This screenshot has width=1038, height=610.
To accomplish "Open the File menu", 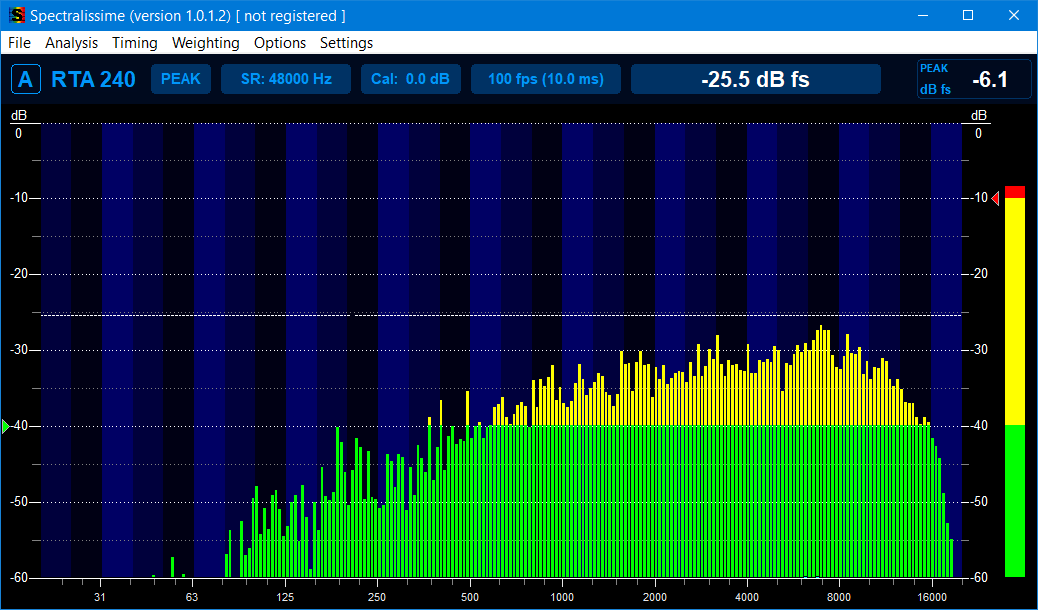I will (19, 43).
